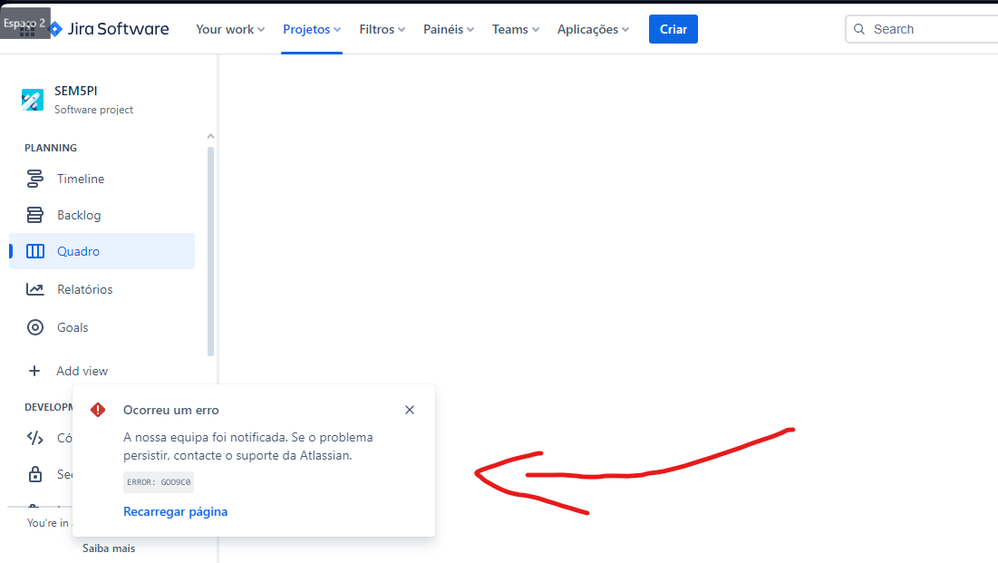
Task: Click the search magnifier icon
Action: (859, 29)
